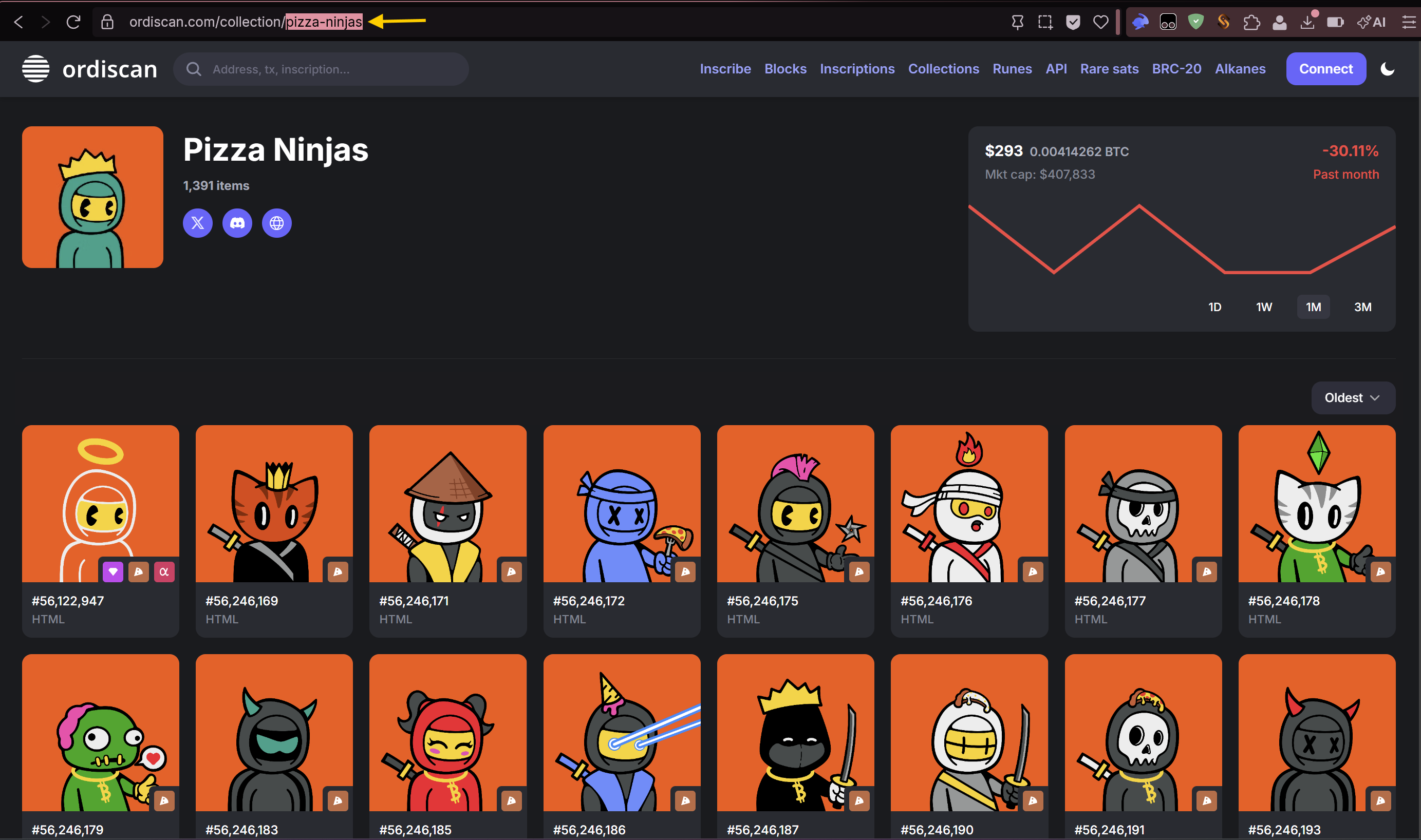Open inscription #56,246,172 blue ninja thumbnail
The height and width of the screenshot is (840, 1421).
tap(621, 504)
